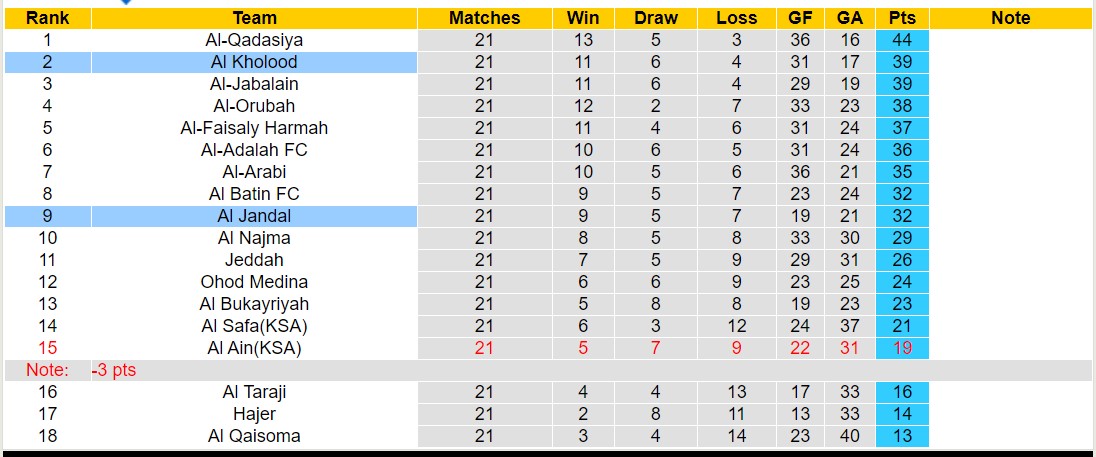
Task: Open the highlighted Al Kholood team row
Action: [x=254, y=62]
